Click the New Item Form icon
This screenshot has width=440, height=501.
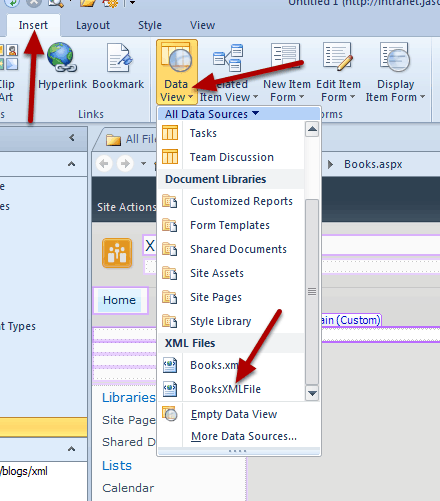click(x=286, y=57)
